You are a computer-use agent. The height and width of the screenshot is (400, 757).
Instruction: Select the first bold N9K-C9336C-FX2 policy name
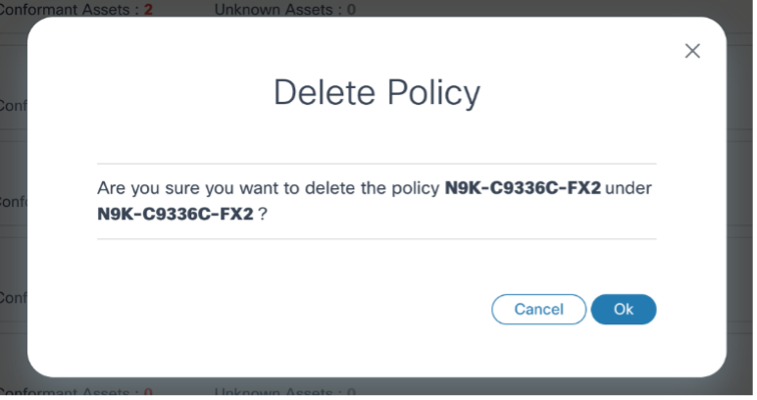coord(522,188)
